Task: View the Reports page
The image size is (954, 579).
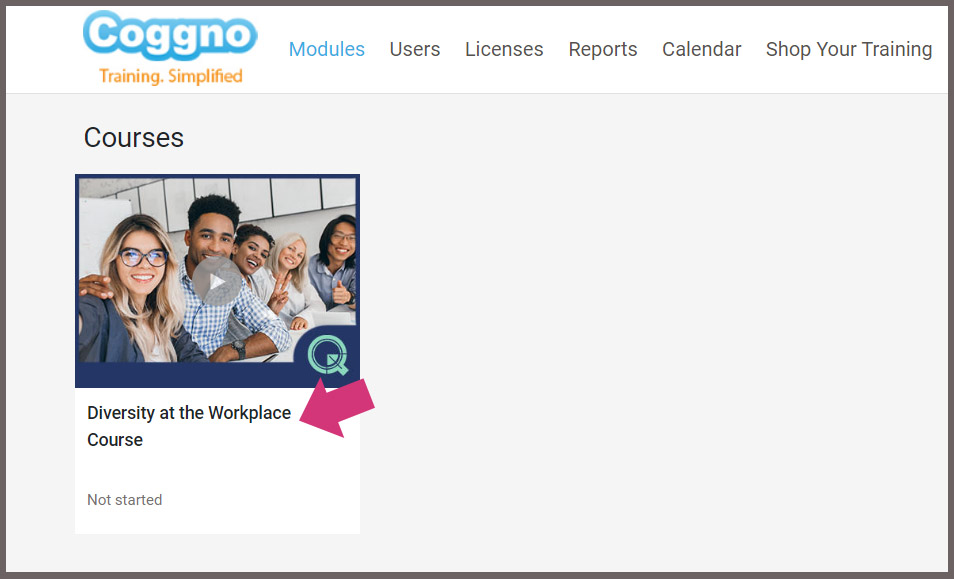Action: pos(603,49)
